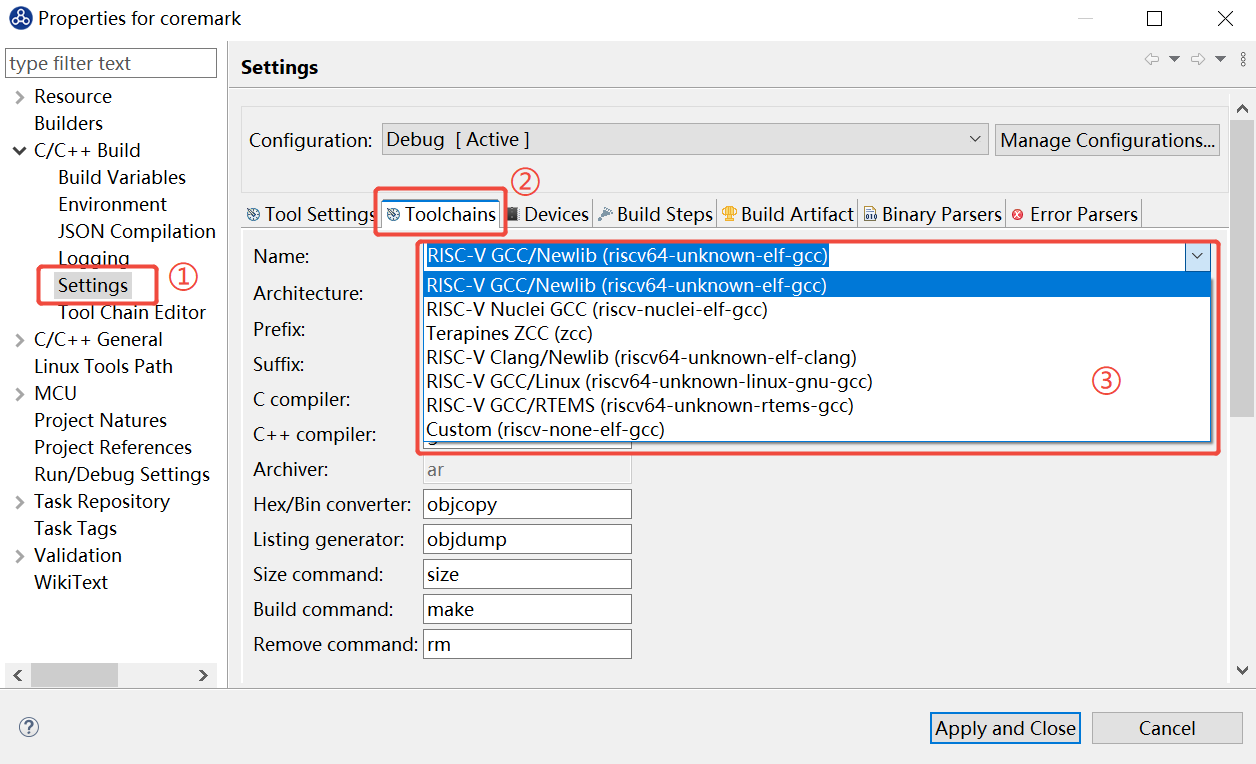Switch to the Tool Settings tab
This screenshot has height=764, width=1256.
click(x=310, y=214)
